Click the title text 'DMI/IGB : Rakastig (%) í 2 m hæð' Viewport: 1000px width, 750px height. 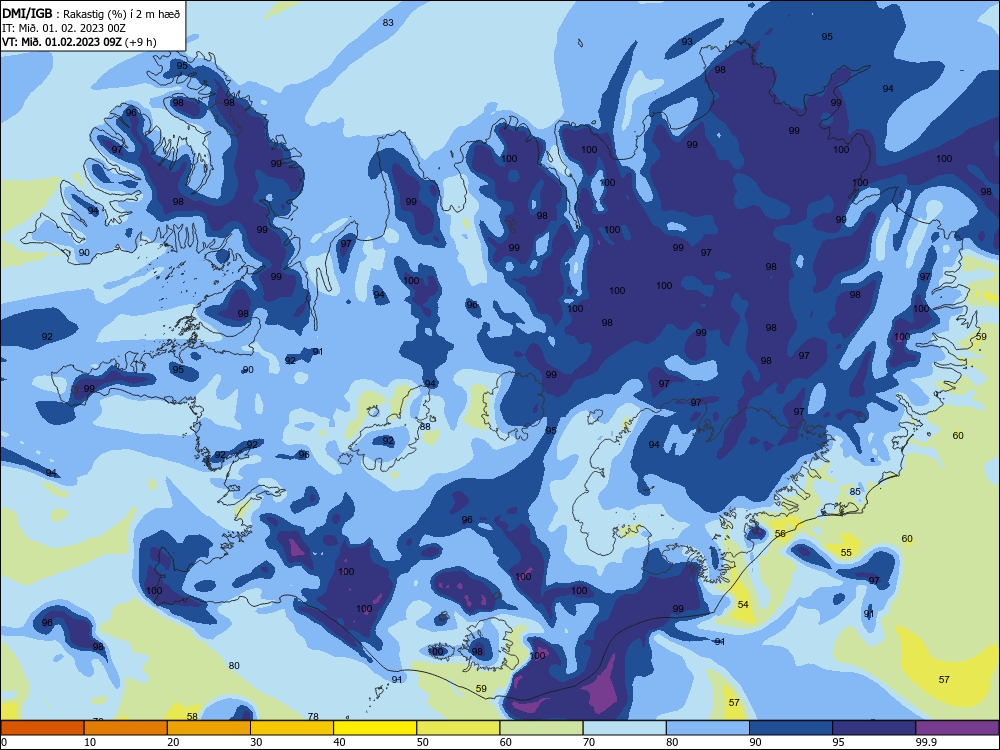[x=91, y=13]
